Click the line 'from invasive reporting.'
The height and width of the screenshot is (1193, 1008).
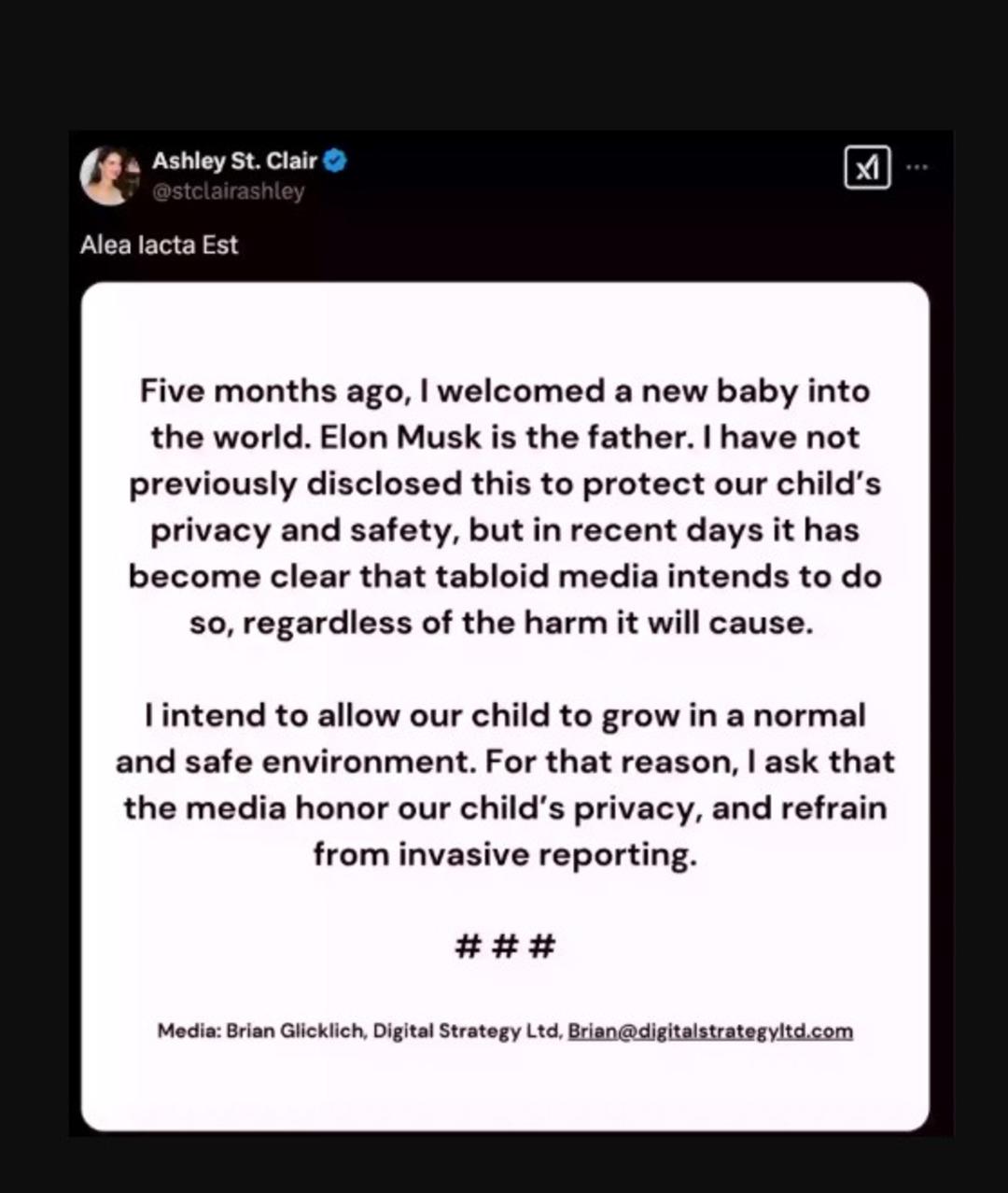click(505, 853)
